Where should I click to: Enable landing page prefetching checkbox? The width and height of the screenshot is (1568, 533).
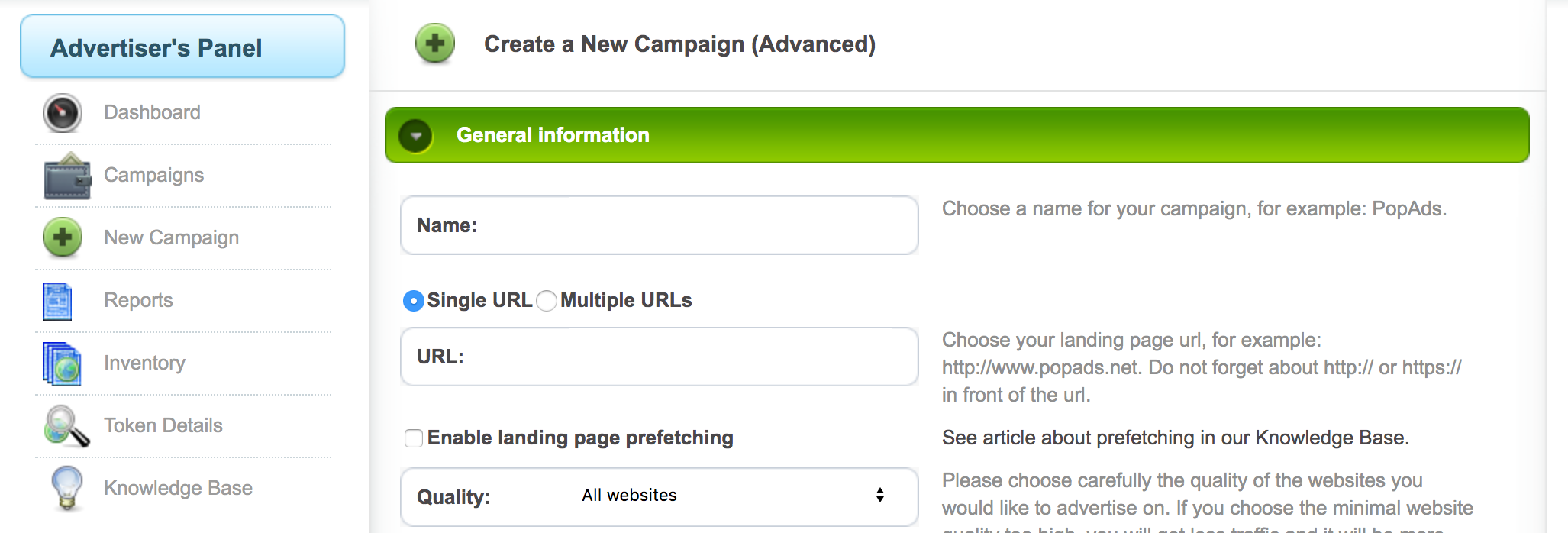pos(414,438)
